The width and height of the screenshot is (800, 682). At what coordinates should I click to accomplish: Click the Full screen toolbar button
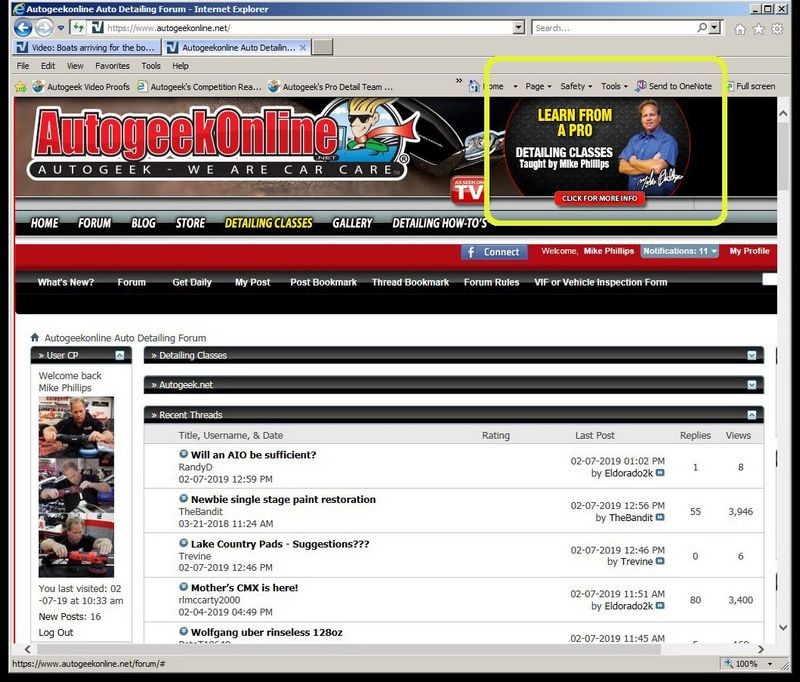point(751,86)
